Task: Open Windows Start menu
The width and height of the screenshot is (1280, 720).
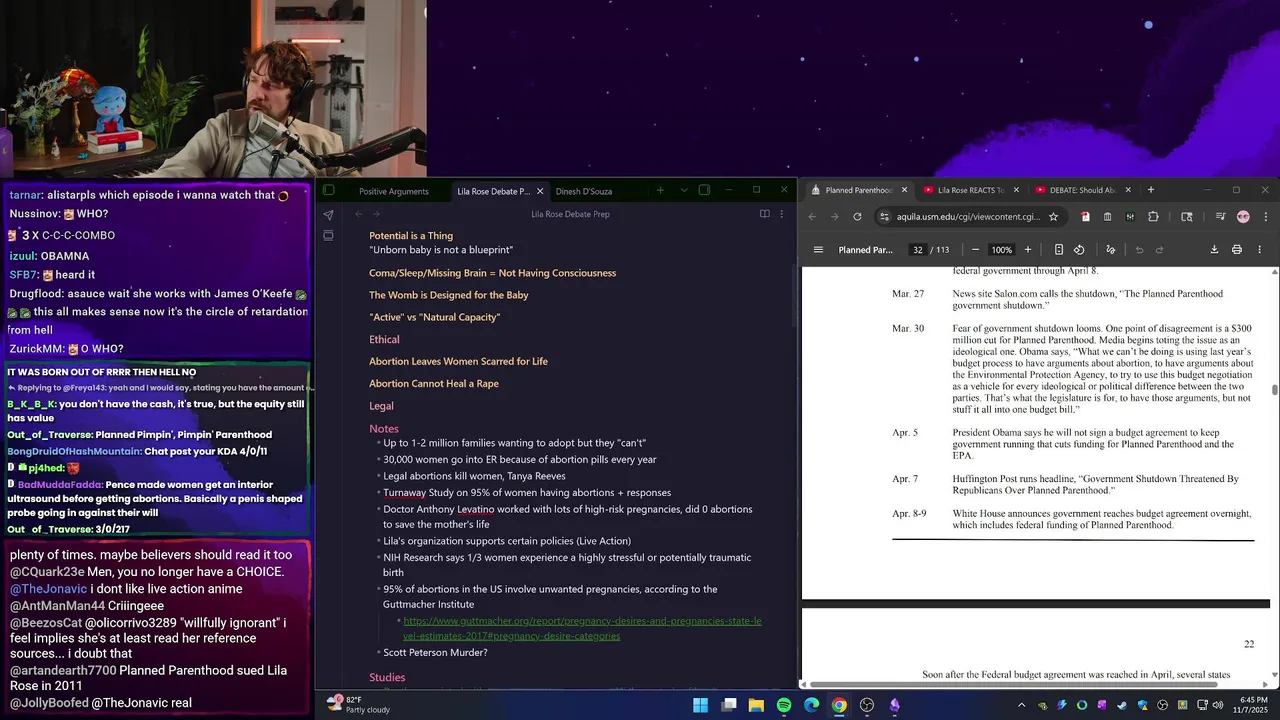Action: [701, 705]
